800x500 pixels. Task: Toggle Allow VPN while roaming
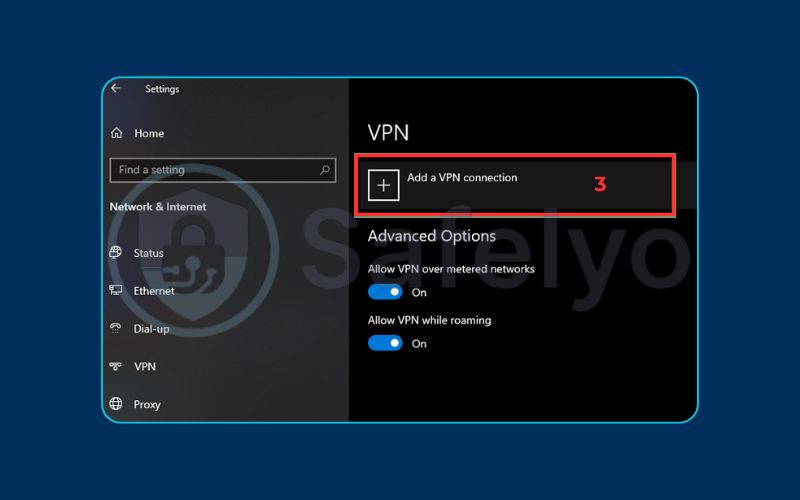(x=385, y=343)
